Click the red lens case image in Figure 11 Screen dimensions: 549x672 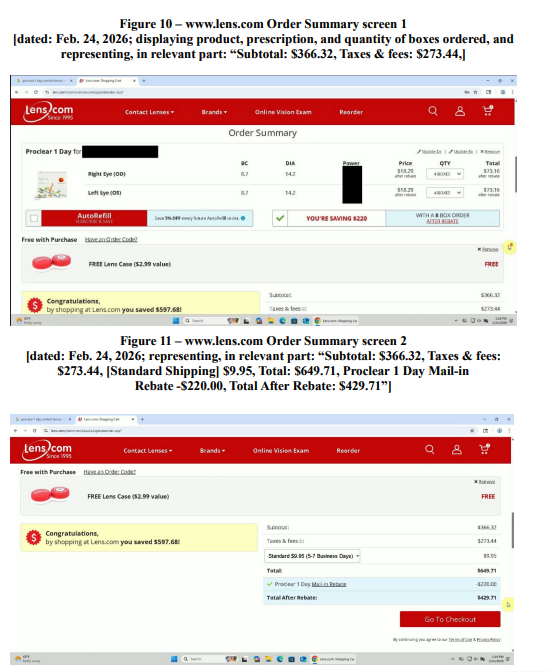click(51, 494)
